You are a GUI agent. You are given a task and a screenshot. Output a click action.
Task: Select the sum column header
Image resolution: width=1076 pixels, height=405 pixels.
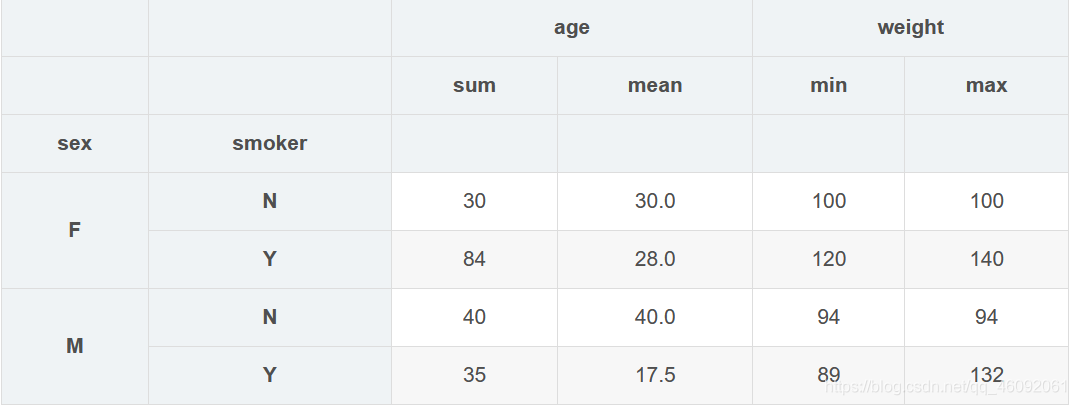474,86
